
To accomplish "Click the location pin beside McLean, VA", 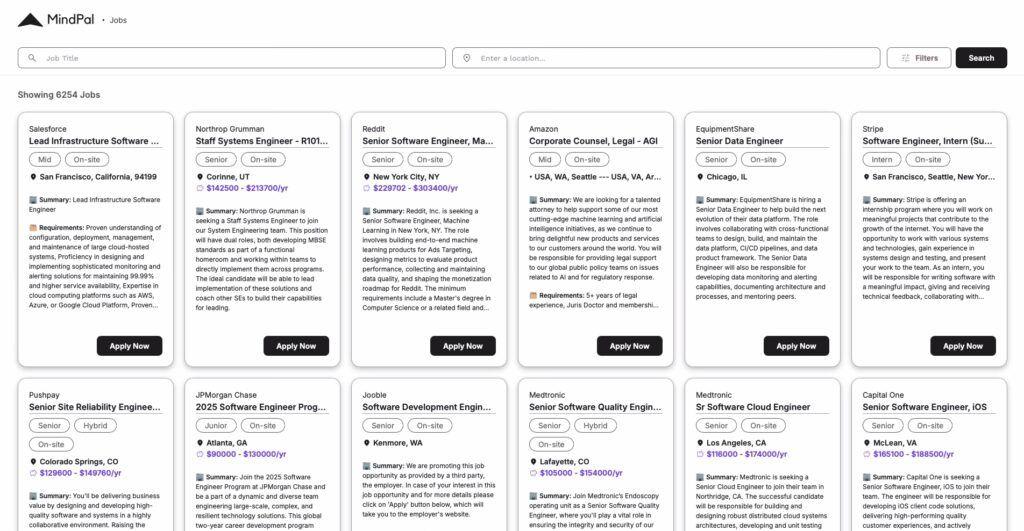I will 867,443.
